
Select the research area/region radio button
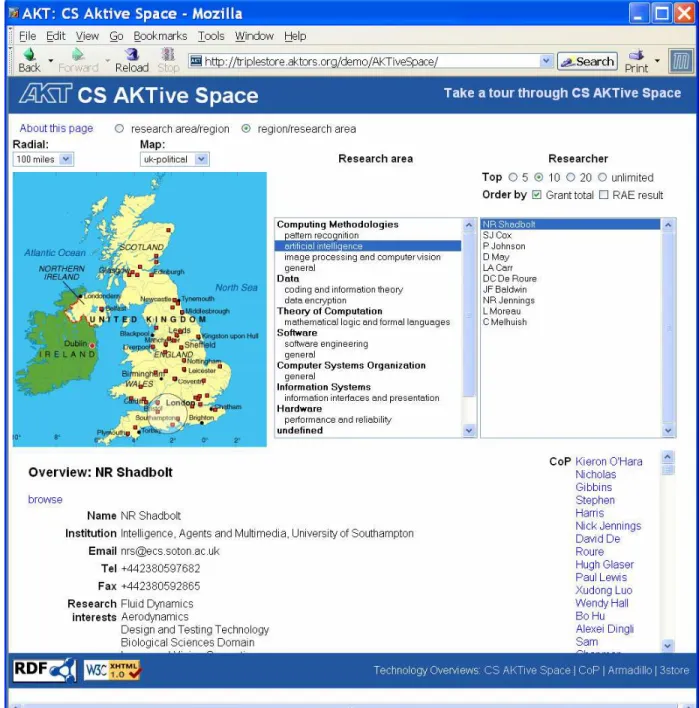[x=119, y=129]
